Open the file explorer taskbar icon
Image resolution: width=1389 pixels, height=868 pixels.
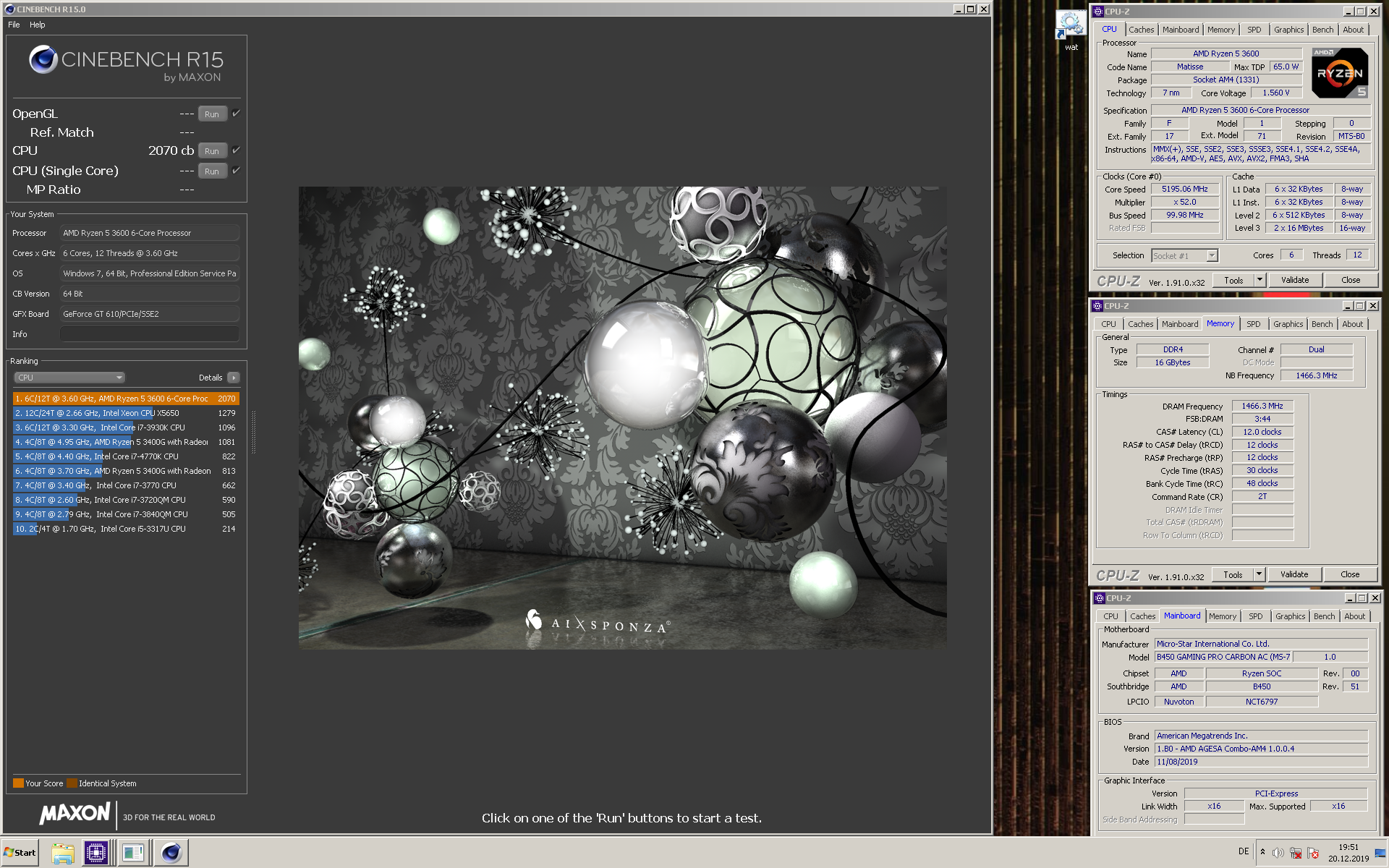point(63,853)
